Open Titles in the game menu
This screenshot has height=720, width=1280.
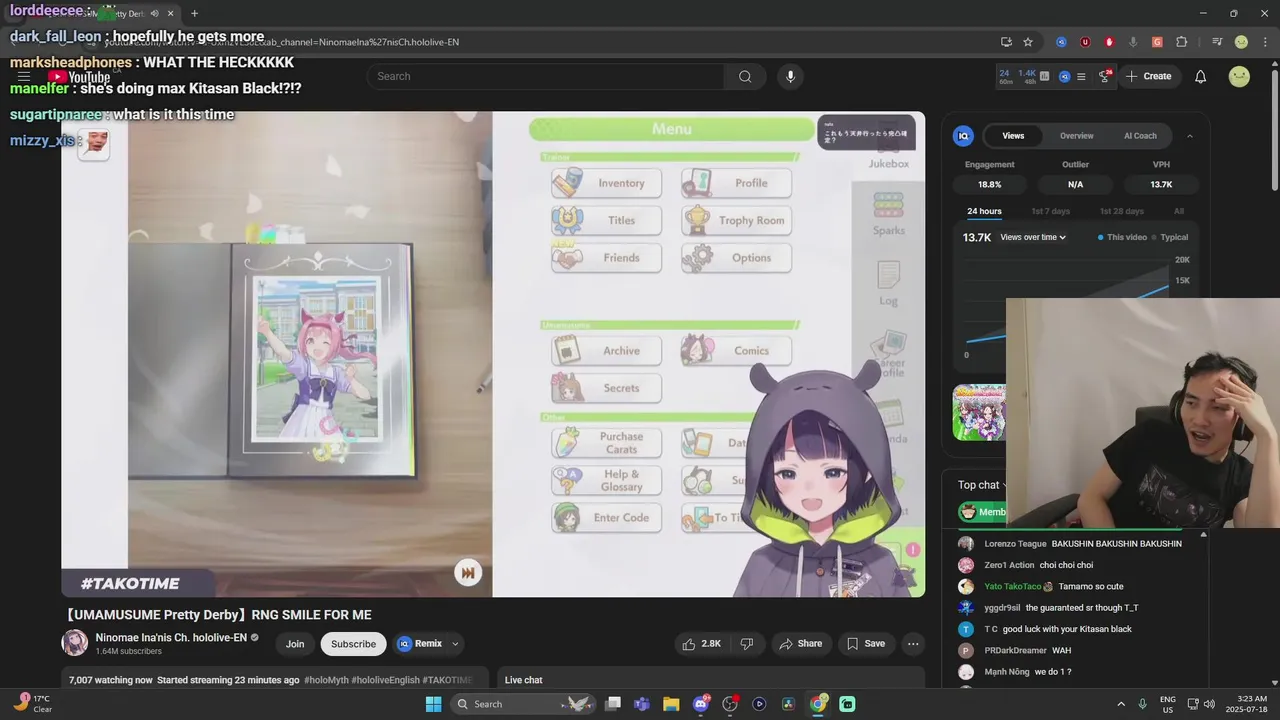pos(606,220)
